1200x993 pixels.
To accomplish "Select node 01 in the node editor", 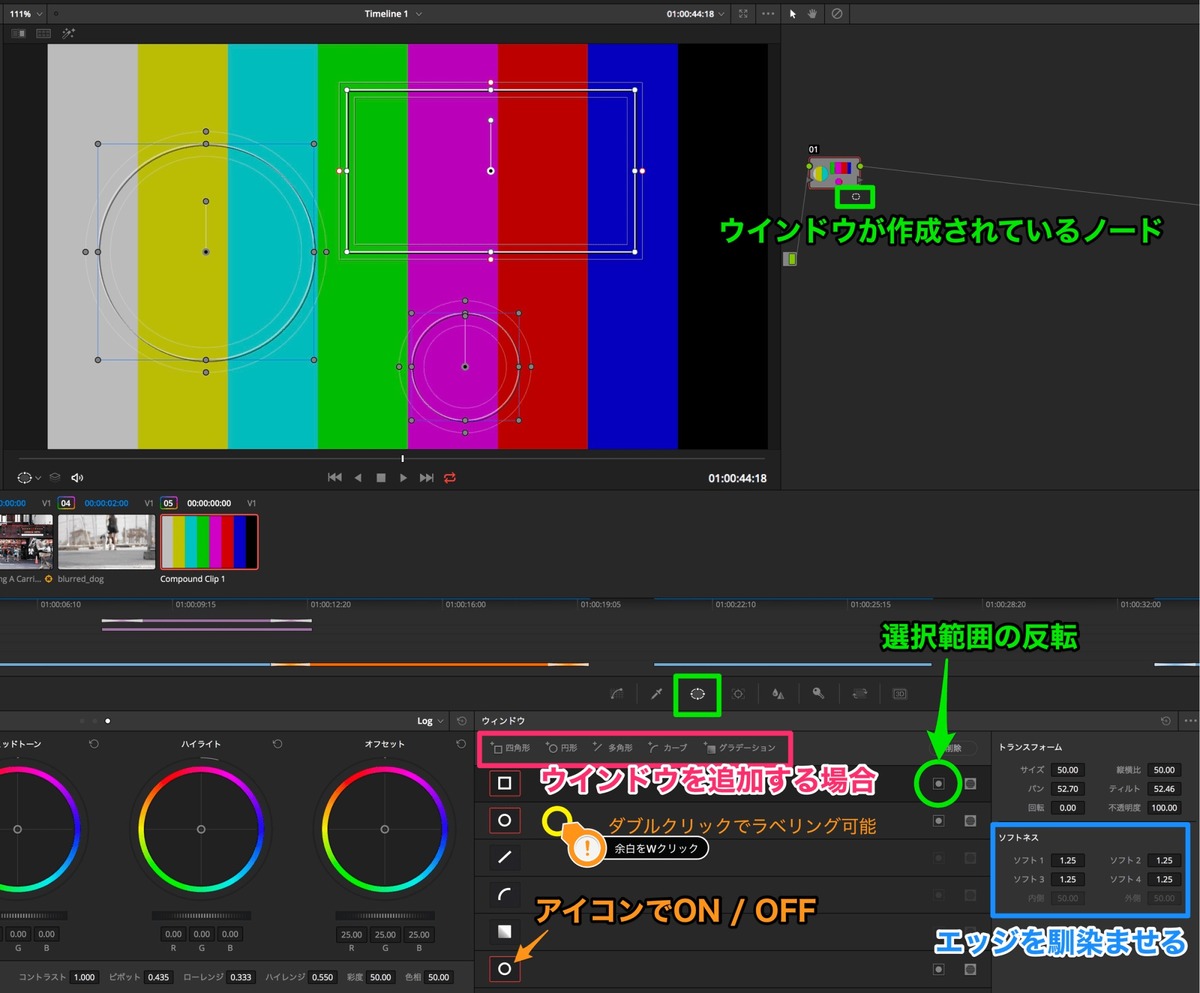I will point(833,171).
